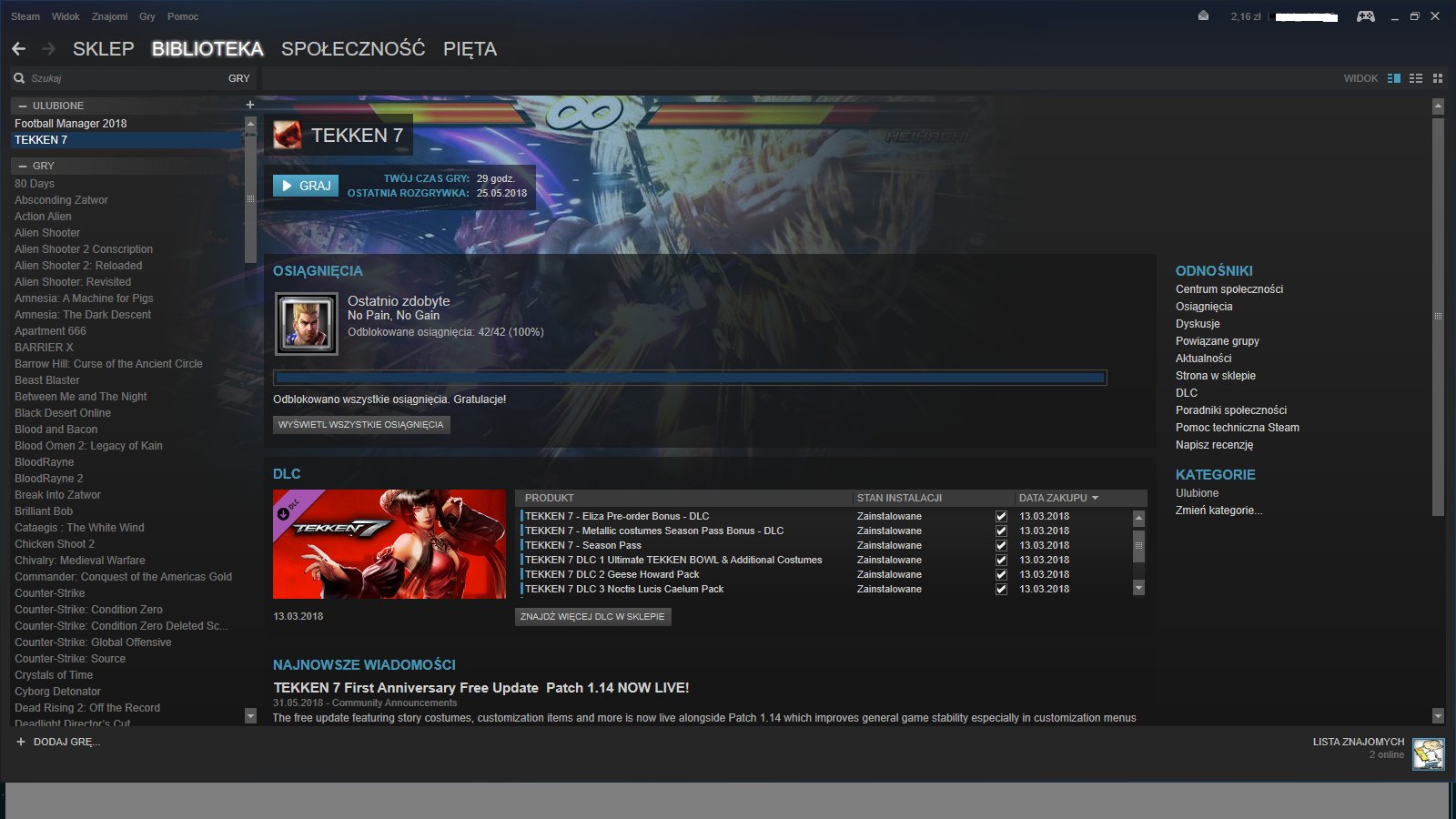Open the Znajomi menu
Image resolution: width=1456 pixels, height=819 pixels.
coord(109,16)
